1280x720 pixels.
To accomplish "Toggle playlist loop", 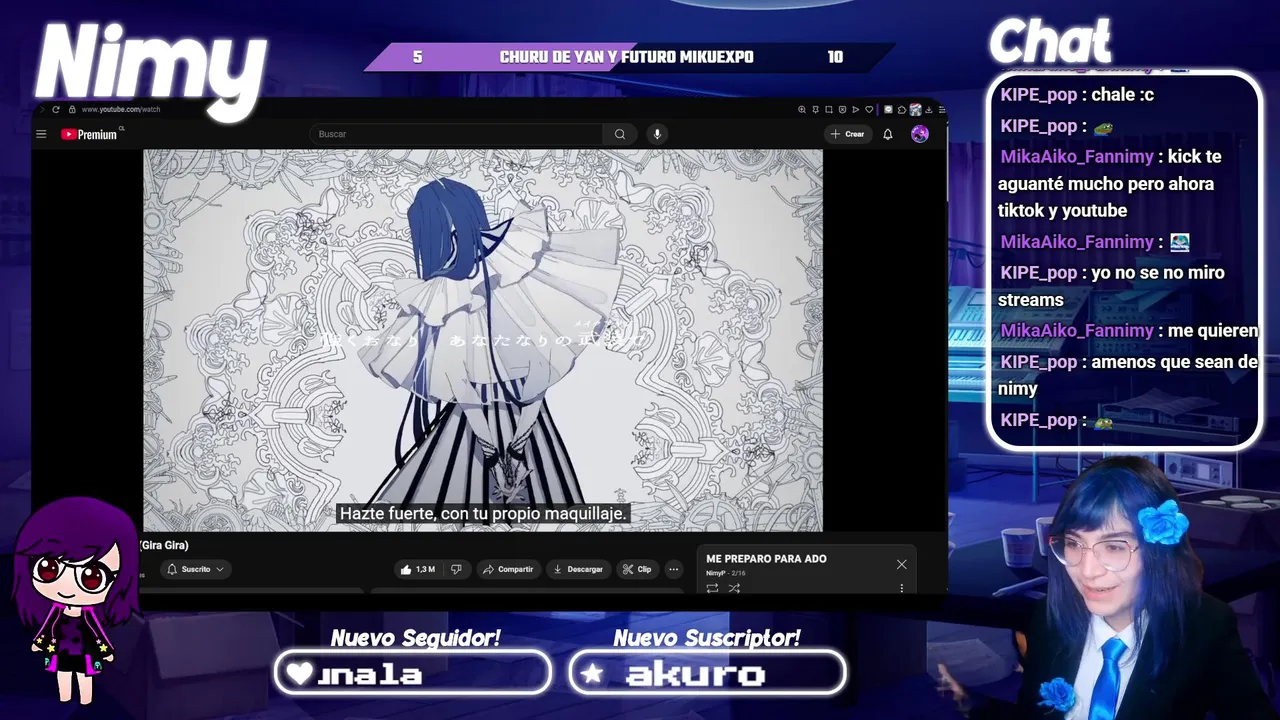I will point(712,588).
